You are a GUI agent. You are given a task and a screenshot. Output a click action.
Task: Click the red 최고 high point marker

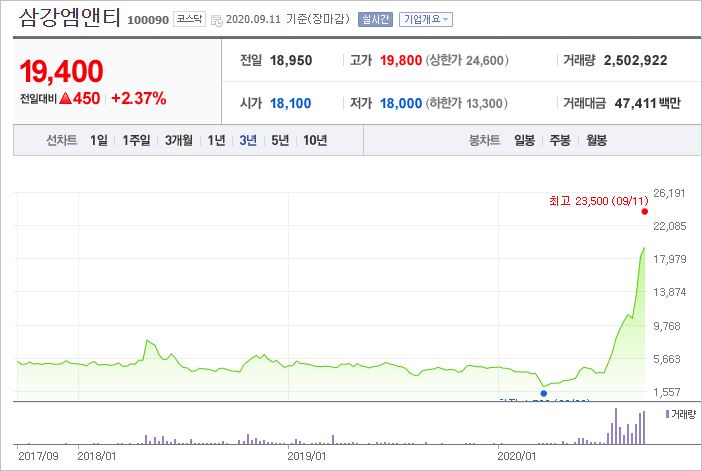645,212
